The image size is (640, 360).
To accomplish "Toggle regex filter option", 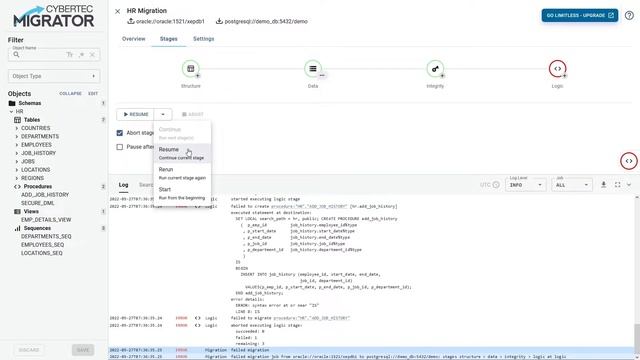I will tap(81, 55).
